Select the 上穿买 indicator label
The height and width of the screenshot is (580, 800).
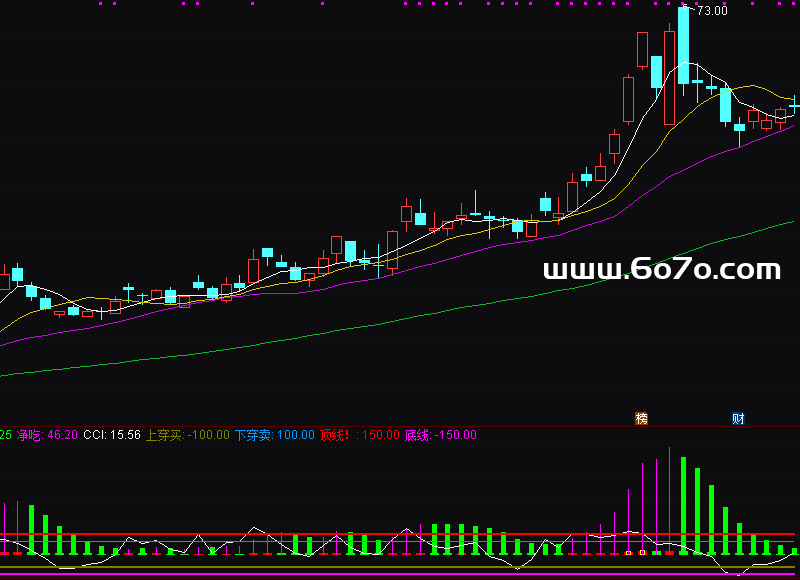[188, 435]
